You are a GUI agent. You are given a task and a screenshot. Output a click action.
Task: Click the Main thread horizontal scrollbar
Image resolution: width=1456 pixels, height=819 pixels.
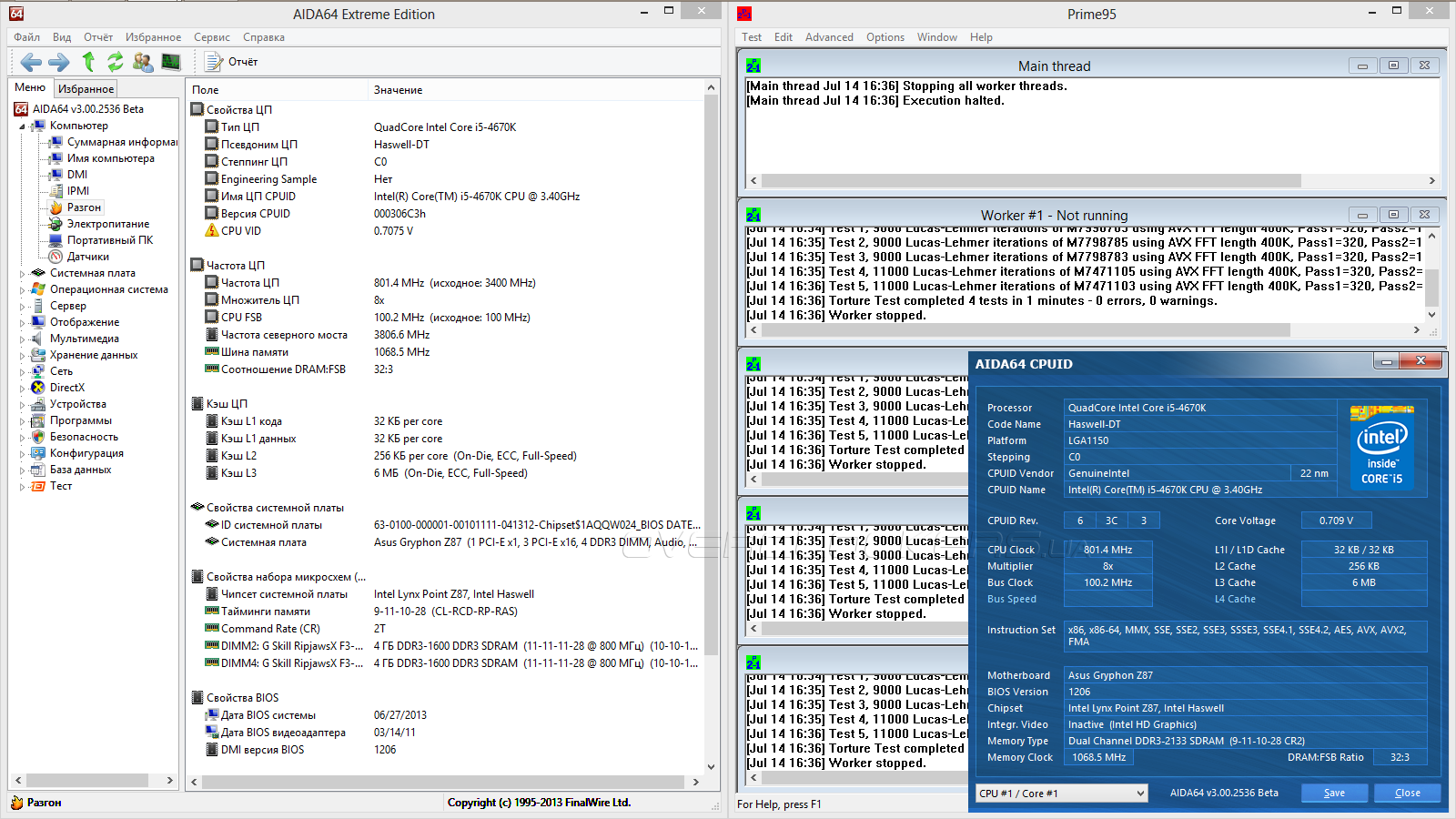click(1030, 181)
